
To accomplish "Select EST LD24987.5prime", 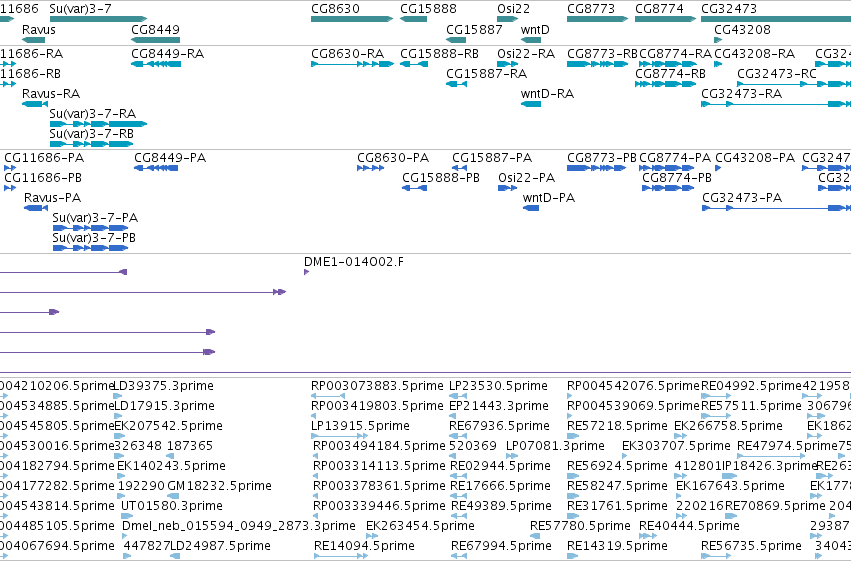I will coord(220,546).
